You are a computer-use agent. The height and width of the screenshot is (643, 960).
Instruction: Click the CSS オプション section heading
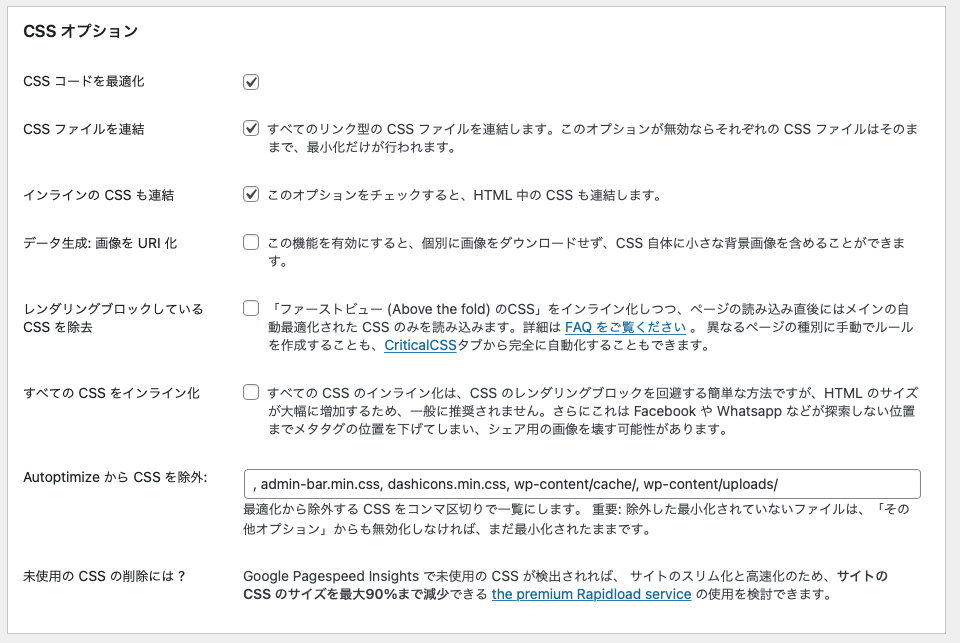click(x=80, y=31)
